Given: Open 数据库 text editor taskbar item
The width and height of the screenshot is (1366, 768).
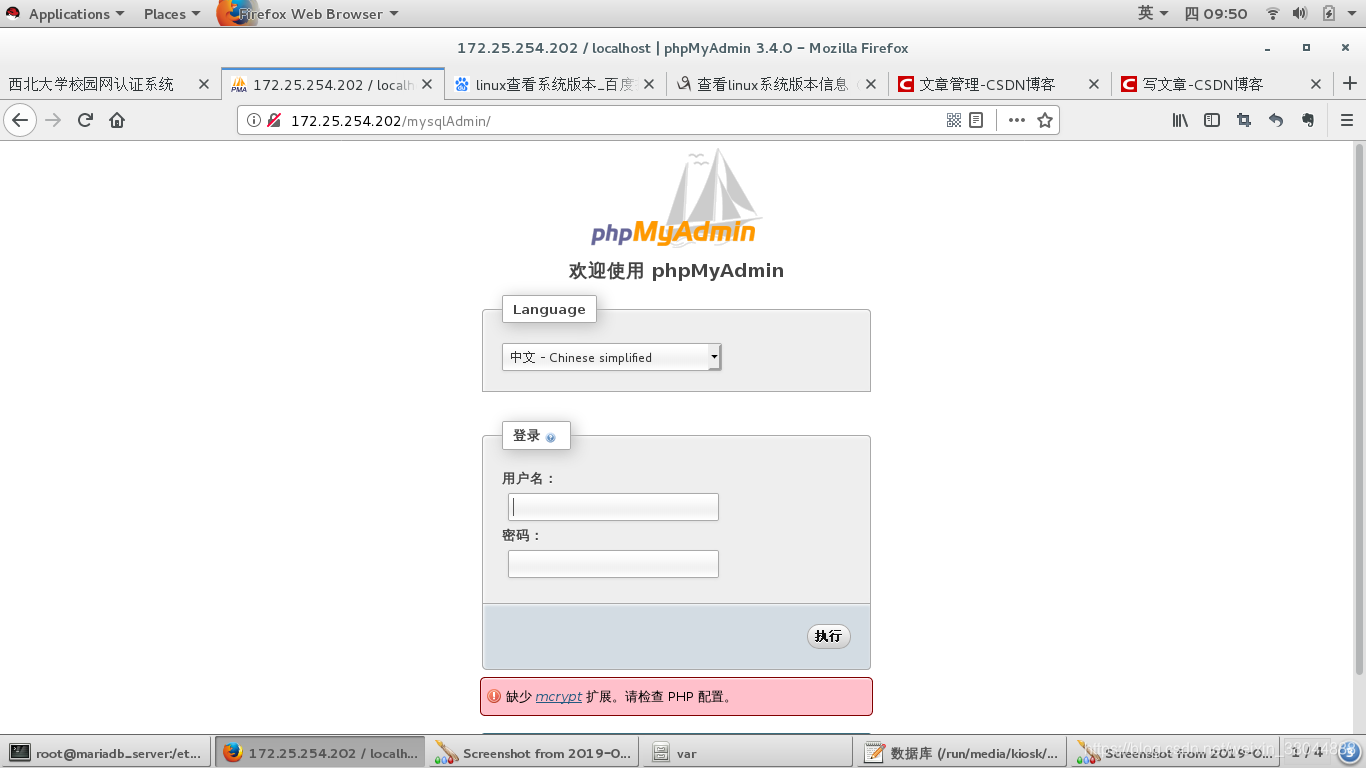Looking at the screenshot, I should [961, 753].
